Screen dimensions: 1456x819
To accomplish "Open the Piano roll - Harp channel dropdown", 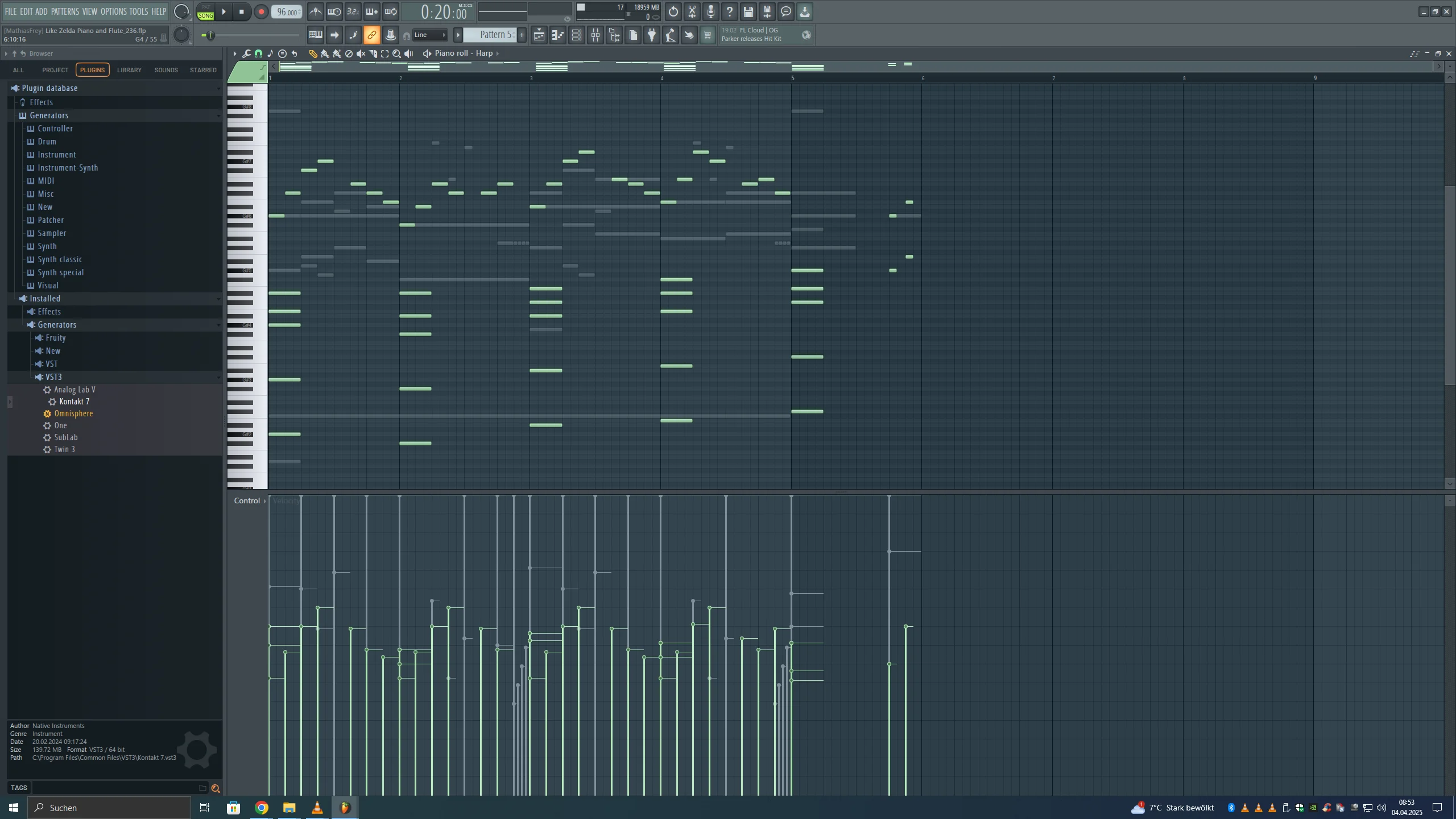I will (466, 53).
